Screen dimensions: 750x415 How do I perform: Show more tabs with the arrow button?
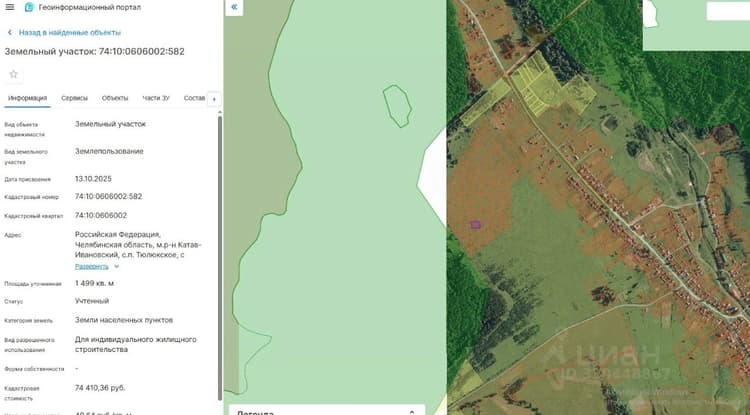[x=214, y=99]
